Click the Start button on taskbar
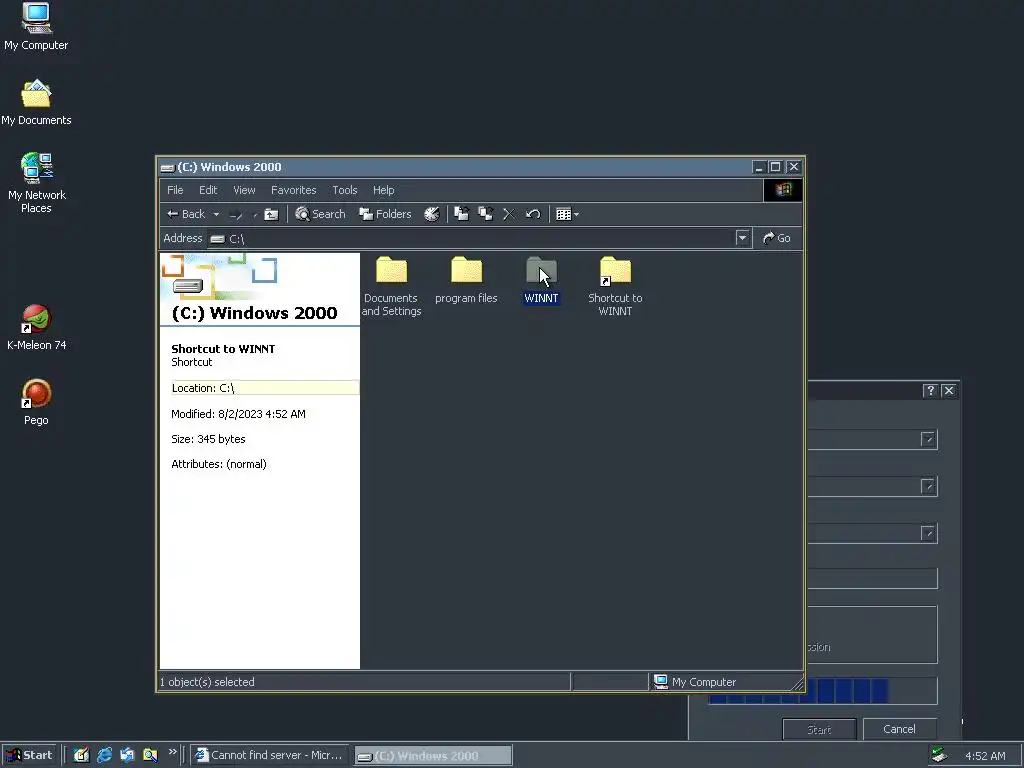 pos(30,755)
